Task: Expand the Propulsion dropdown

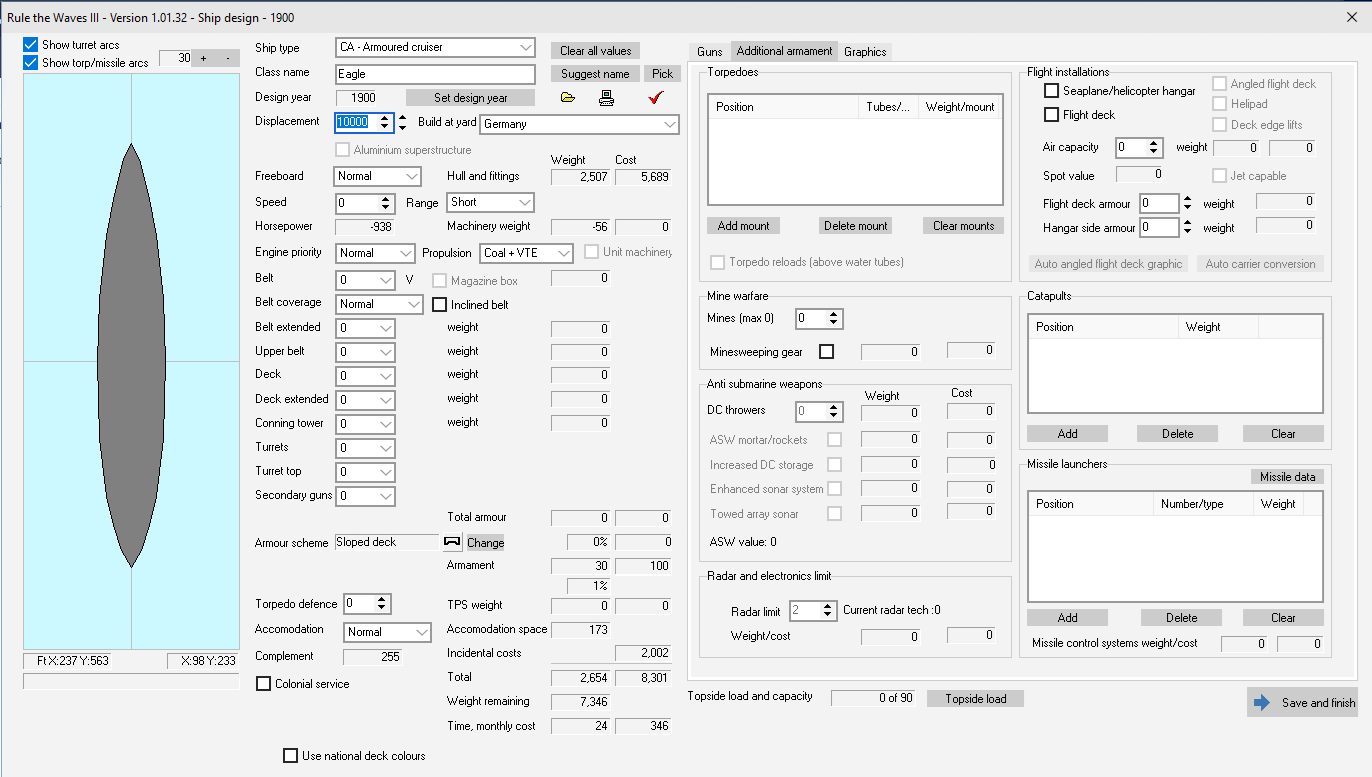Action: click(527, 253)
